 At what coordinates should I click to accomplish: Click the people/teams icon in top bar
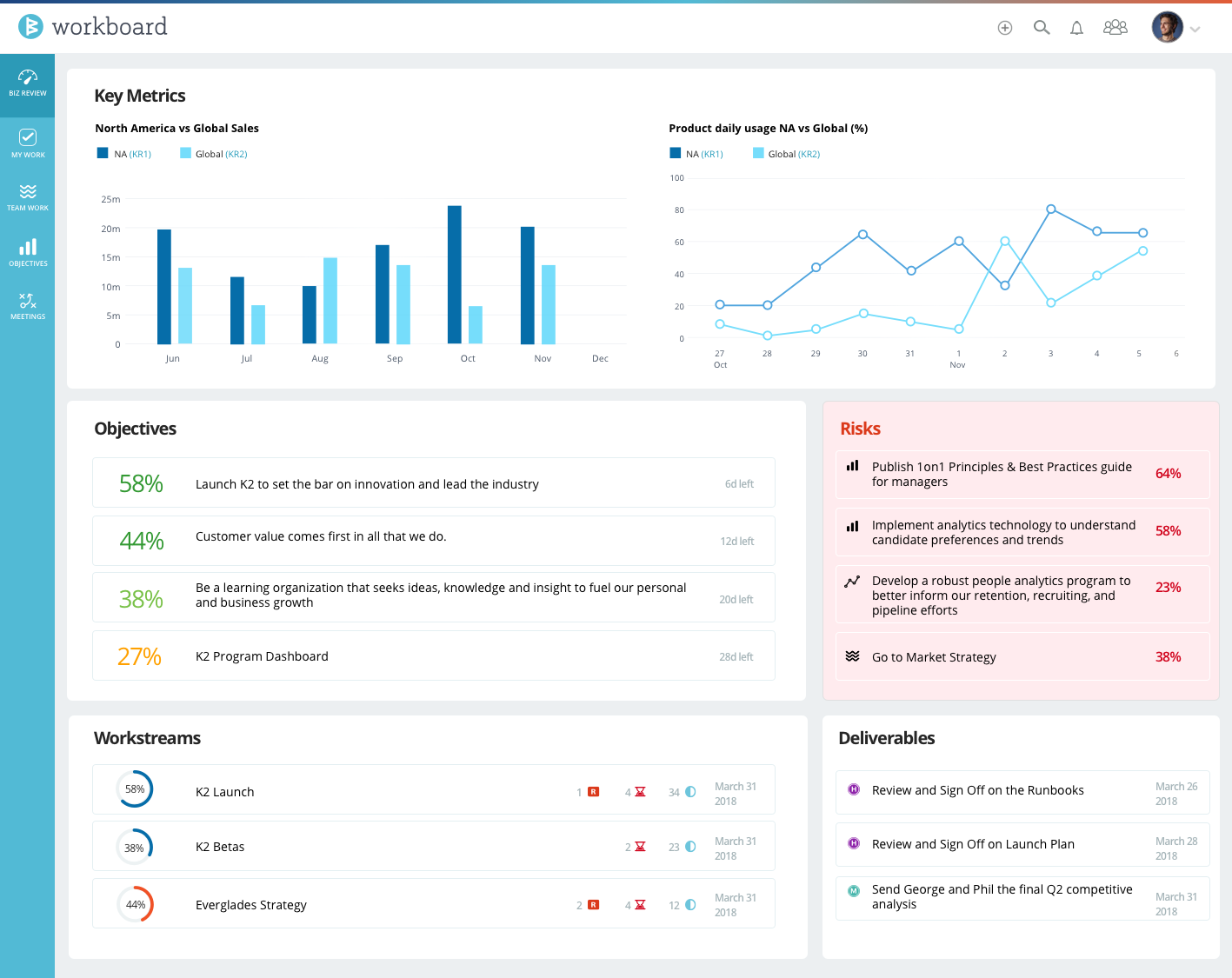pyautogui.click(x=1115, y=27)
